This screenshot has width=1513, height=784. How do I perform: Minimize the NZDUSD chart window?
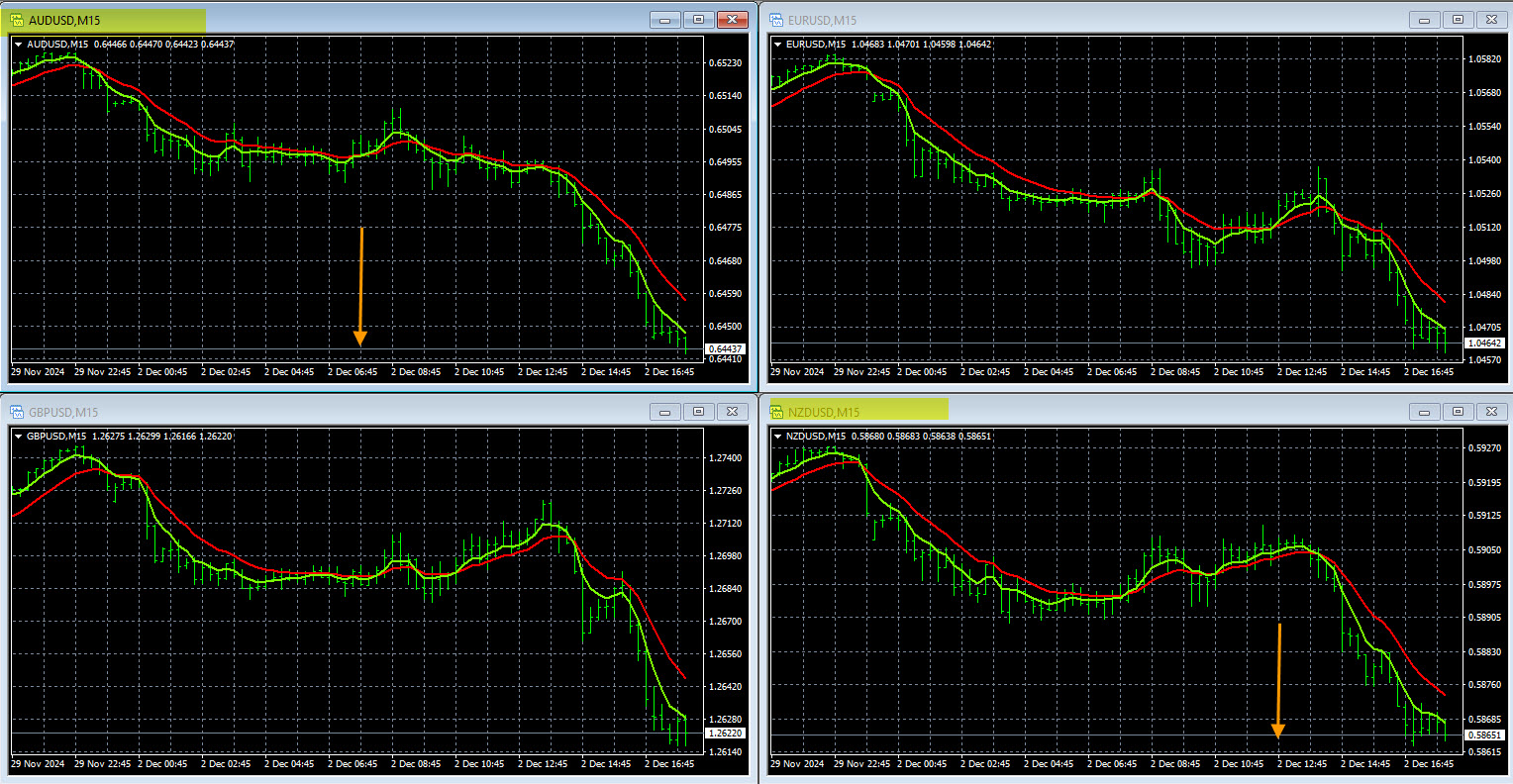click(x=1424, y=412)
